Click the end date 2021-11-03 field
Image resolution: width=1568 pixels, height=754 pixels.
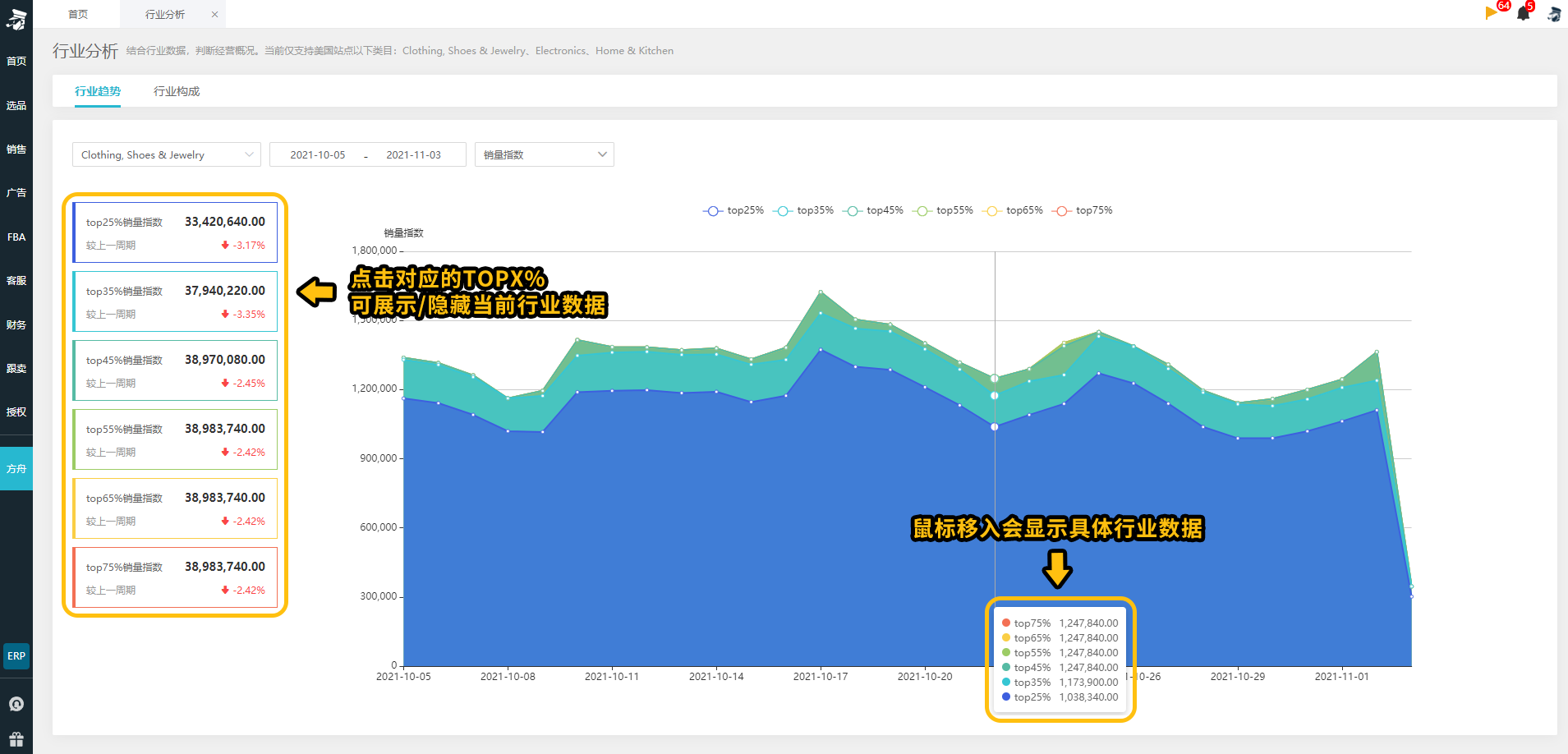[414, 154]
